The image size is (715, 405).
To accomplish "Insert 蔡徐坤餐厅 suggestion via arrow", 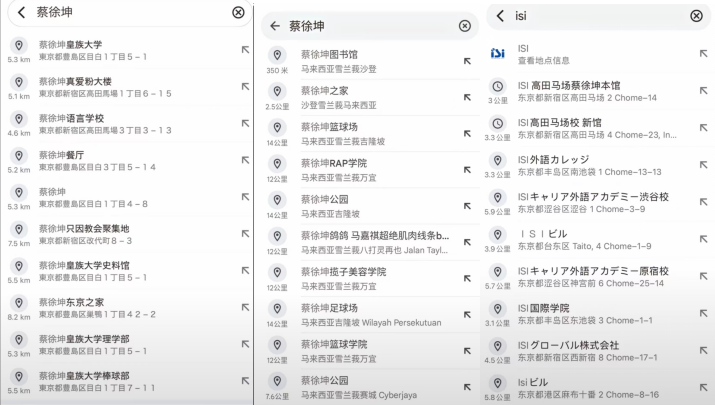I will point(245,161).
